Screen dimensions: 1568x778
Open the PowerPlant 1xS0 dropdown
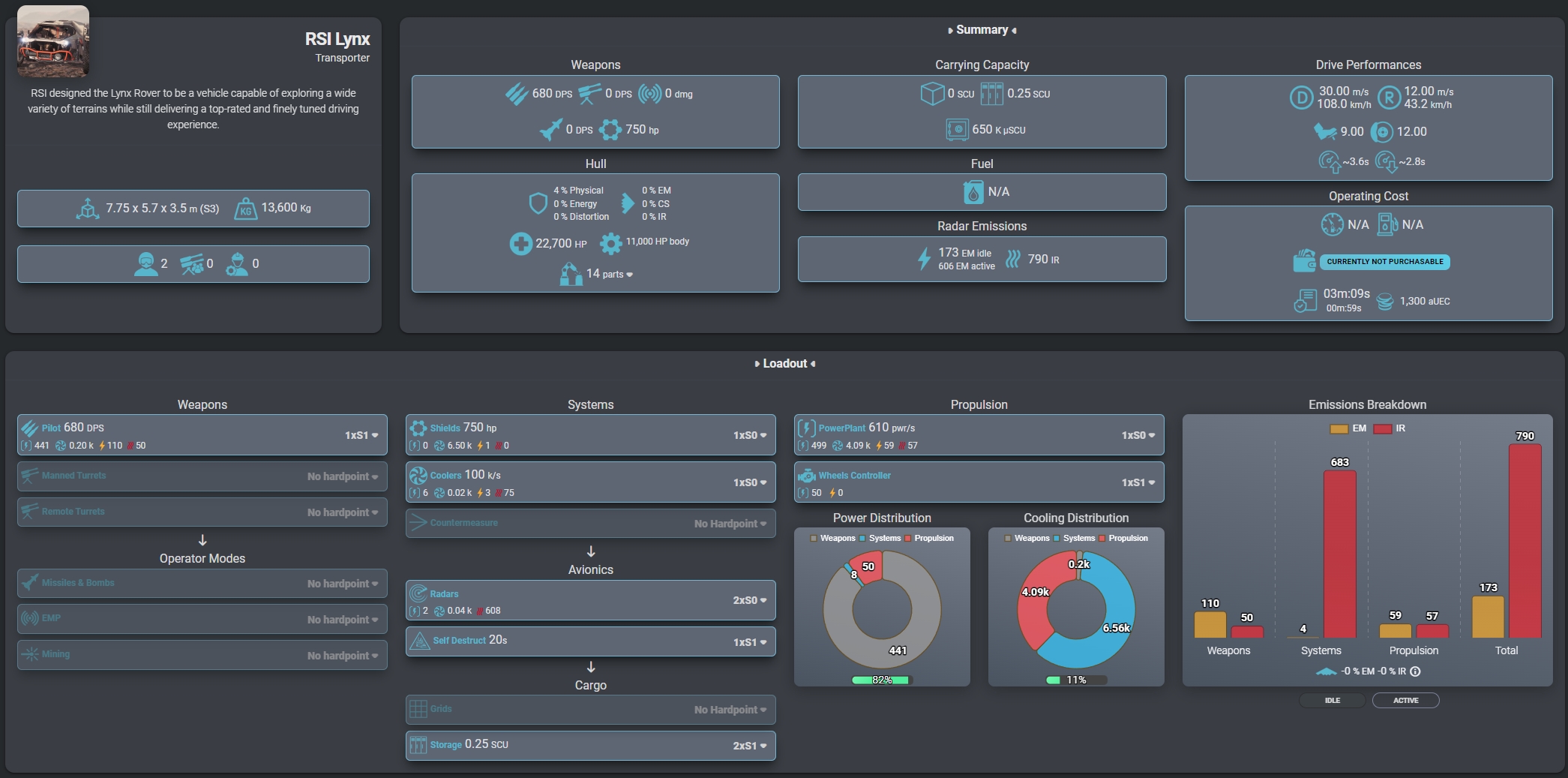click(x=1138, y=435)
